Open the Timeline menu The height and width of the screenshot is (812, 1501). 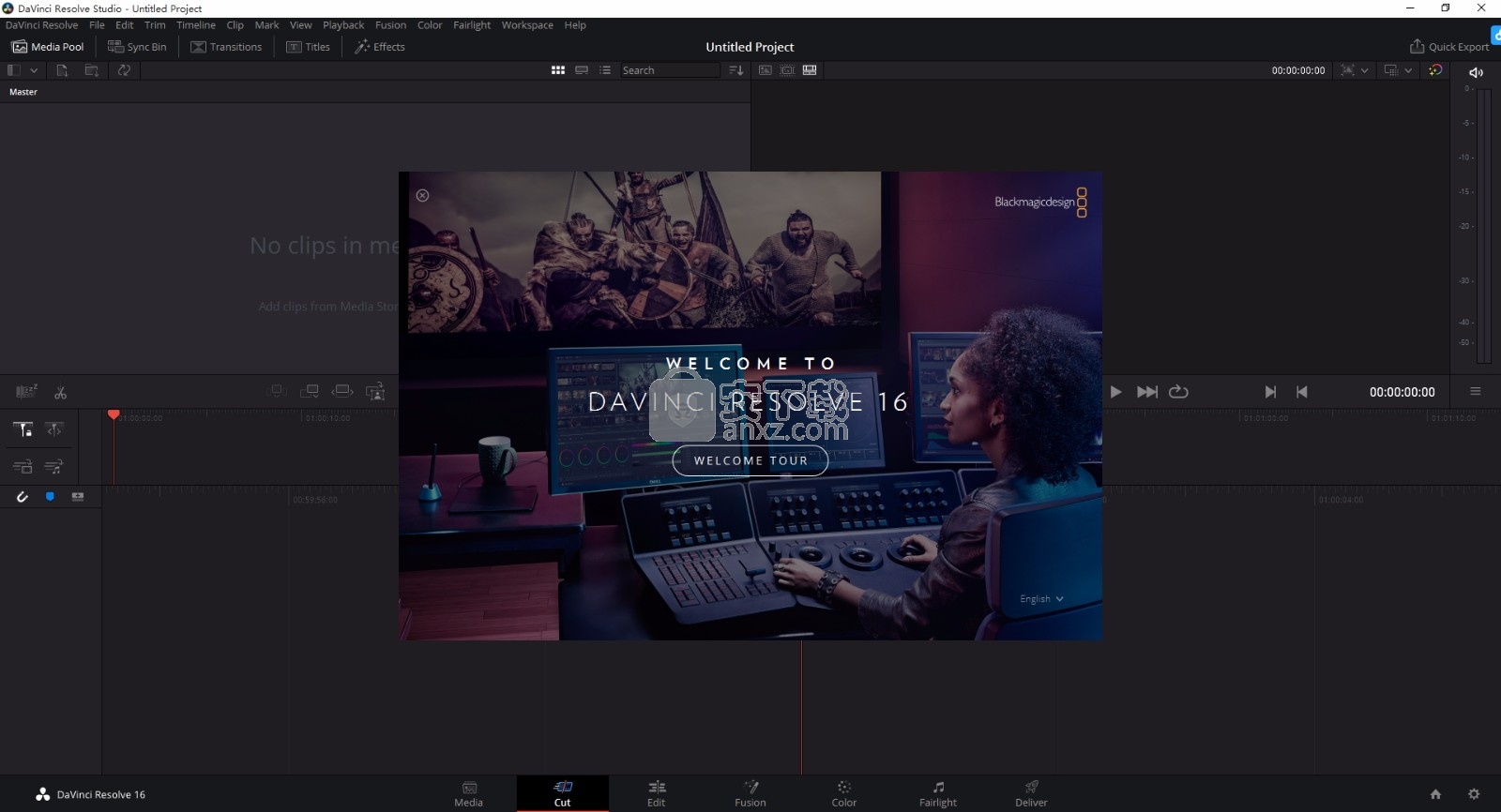click(x=196, y=25)
